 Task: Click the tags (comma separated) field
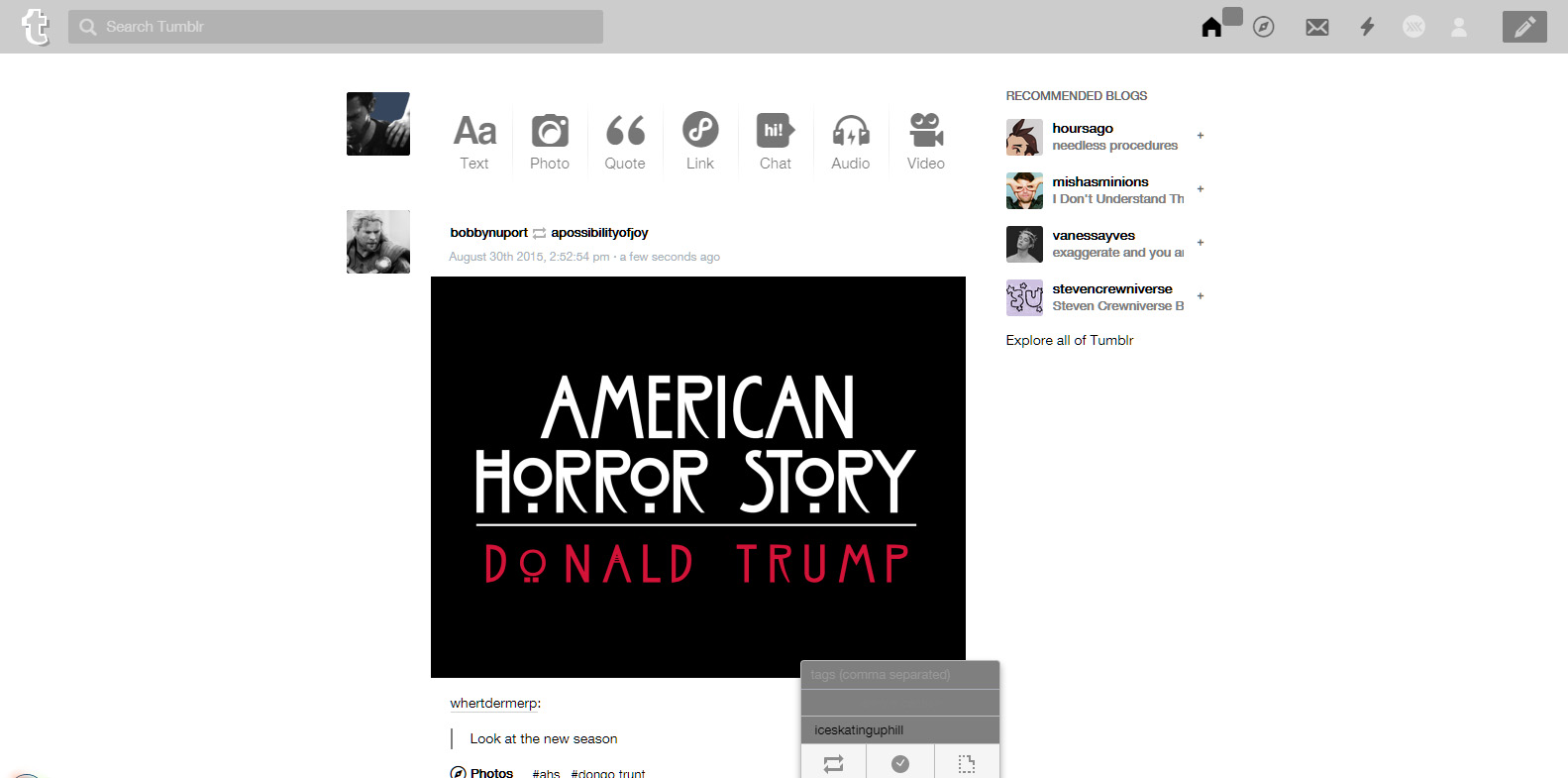(900, 675)
